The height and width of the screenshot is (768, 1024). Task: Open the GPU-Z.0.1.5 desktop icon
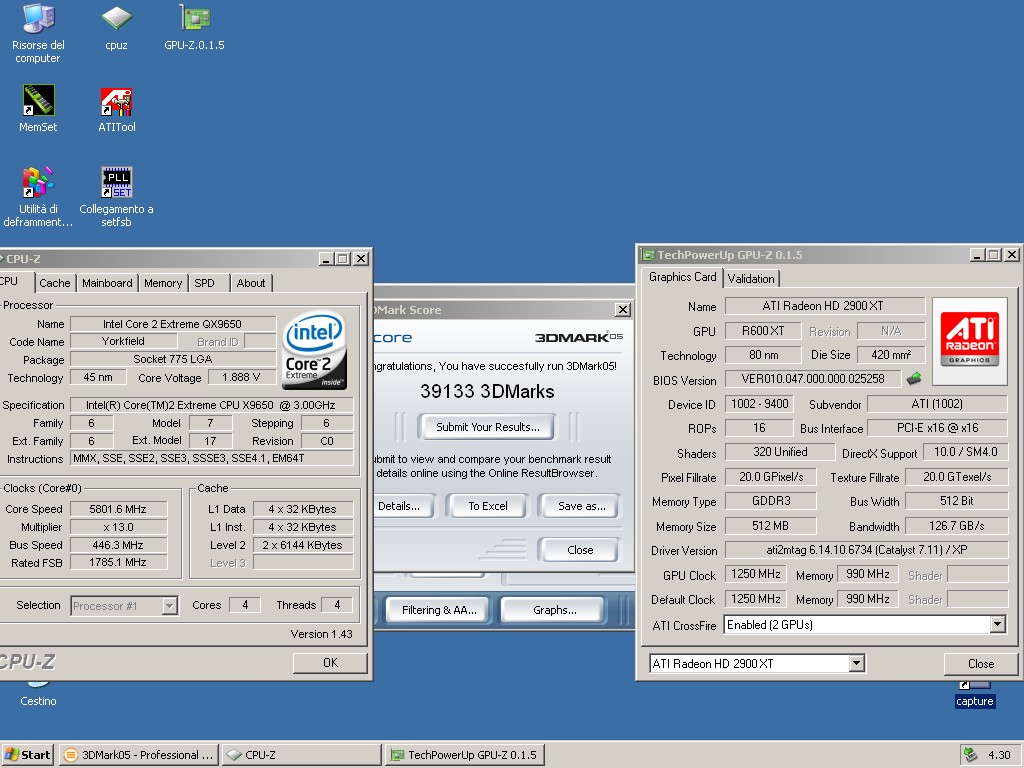[x=195, y=27]
